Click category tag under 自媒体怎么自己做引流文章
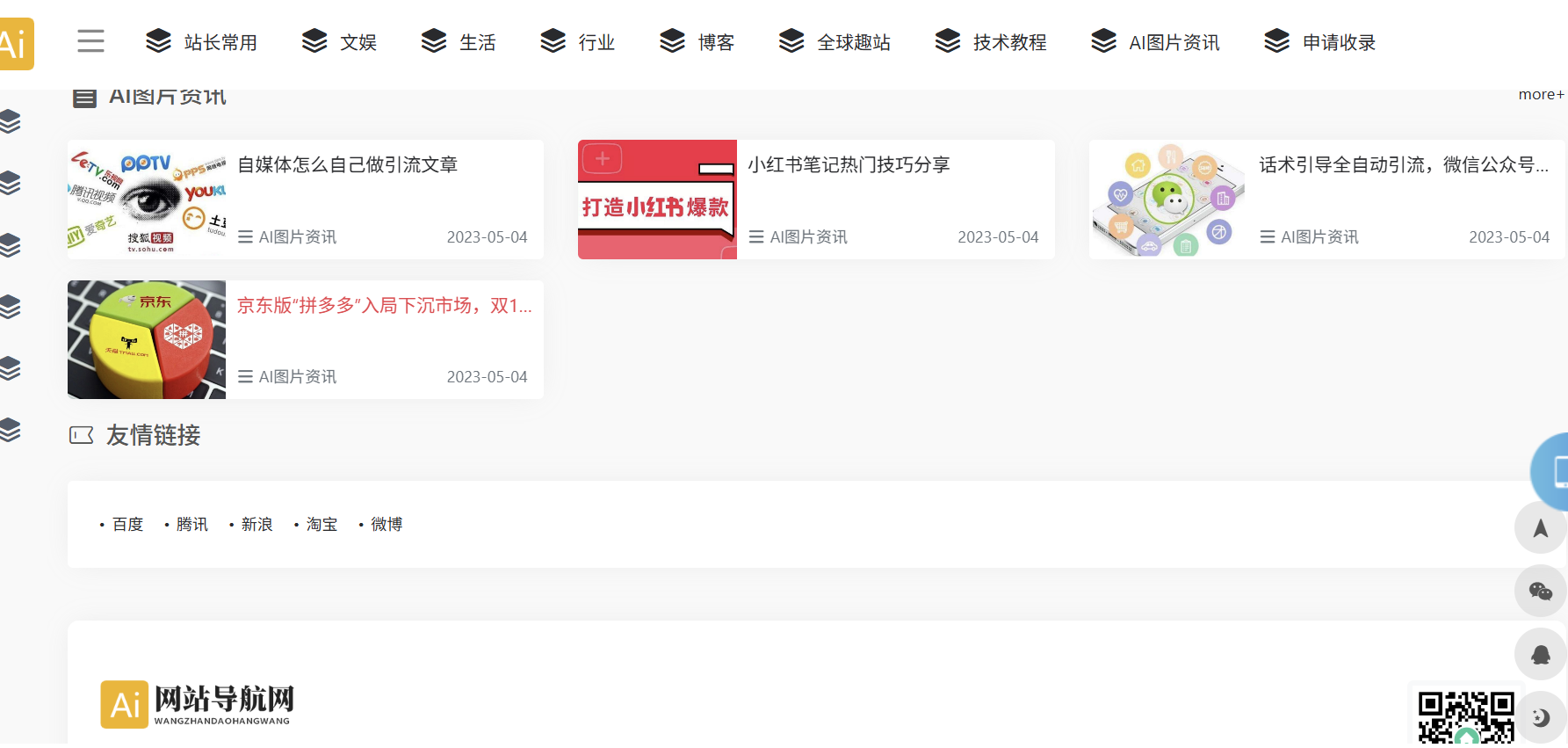1568x748 pixels. point(287,236)
